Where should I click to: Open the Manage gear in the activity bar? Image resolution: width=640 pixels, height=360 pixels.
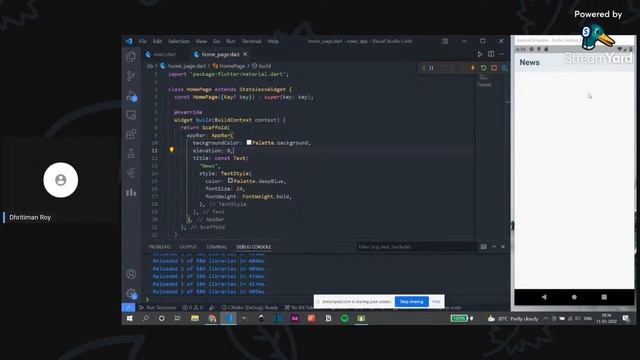131,293
